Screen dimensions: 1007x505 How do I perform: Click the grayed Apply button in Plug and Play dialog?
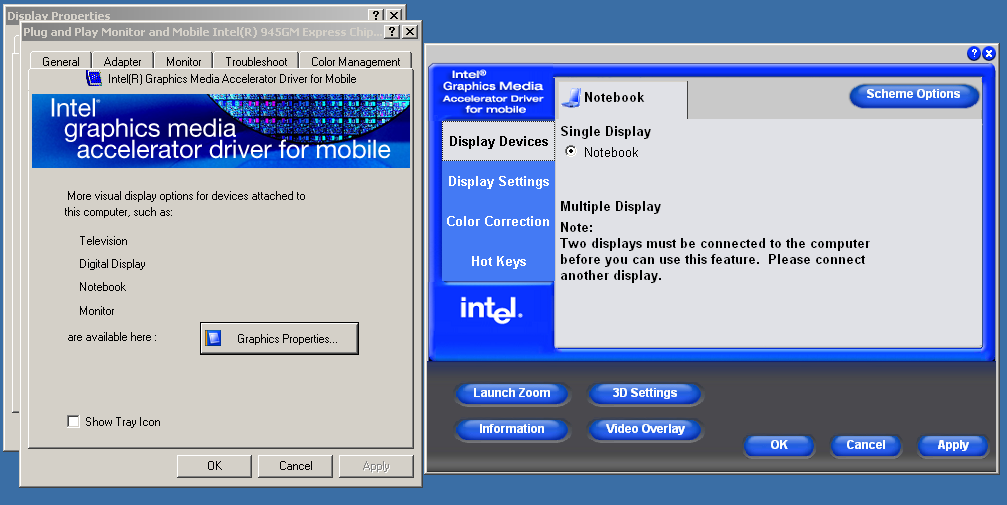click(x=376, y=466)
